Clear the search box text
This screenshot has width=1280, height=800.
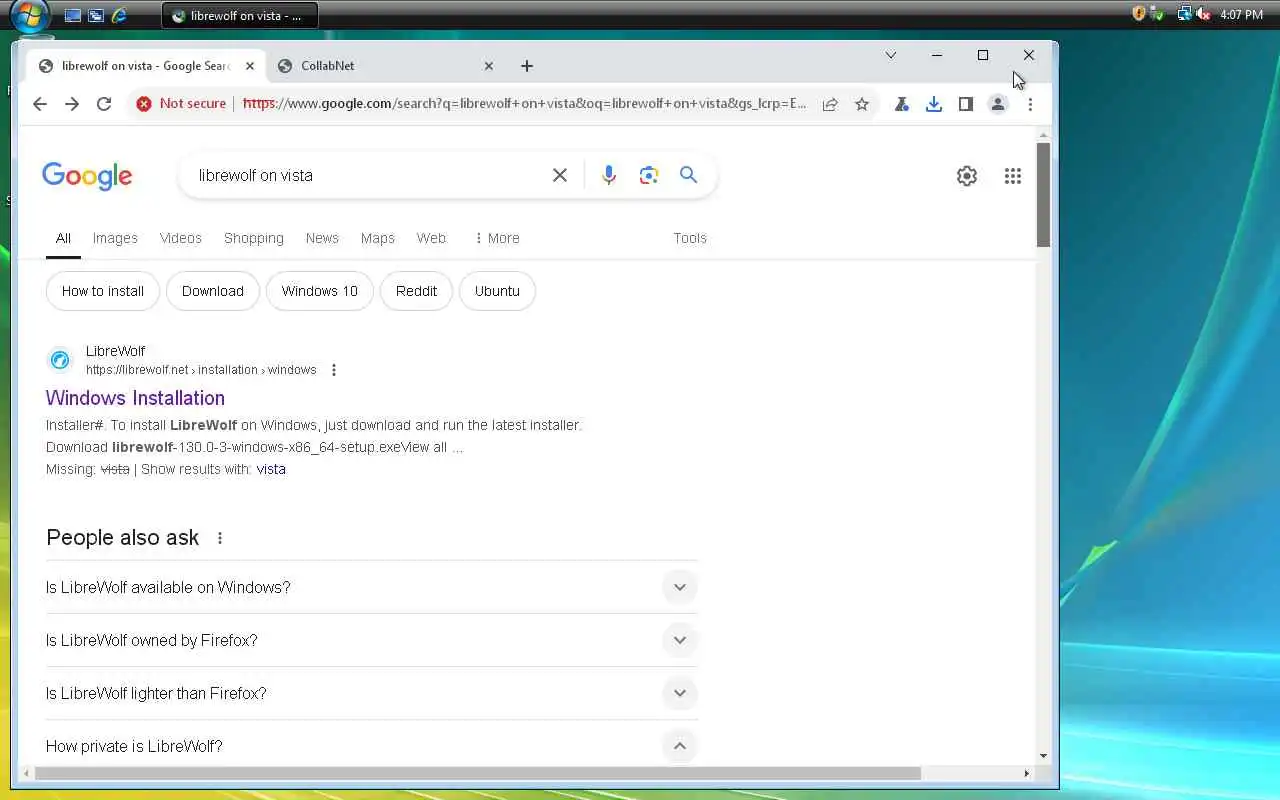(x=560, y=175)
